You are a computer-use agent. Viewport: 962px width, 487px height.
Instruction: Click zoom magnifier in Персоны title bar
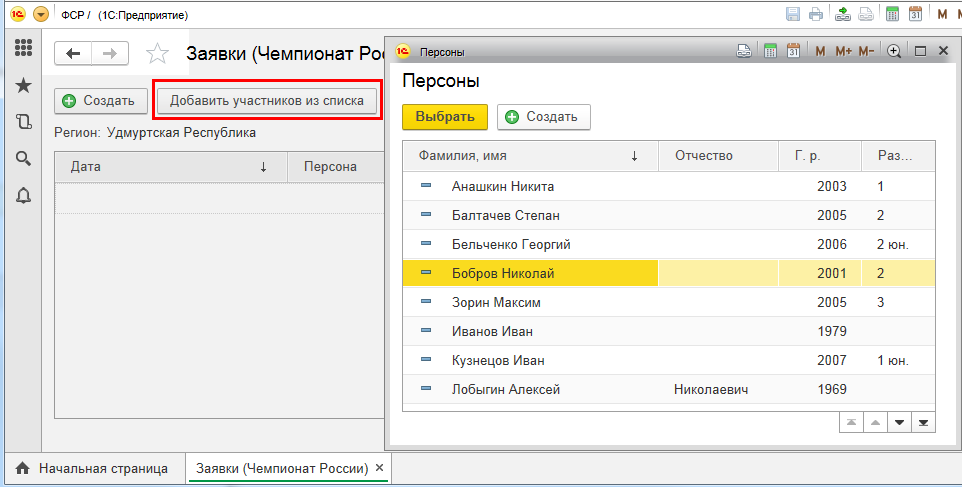894,51
